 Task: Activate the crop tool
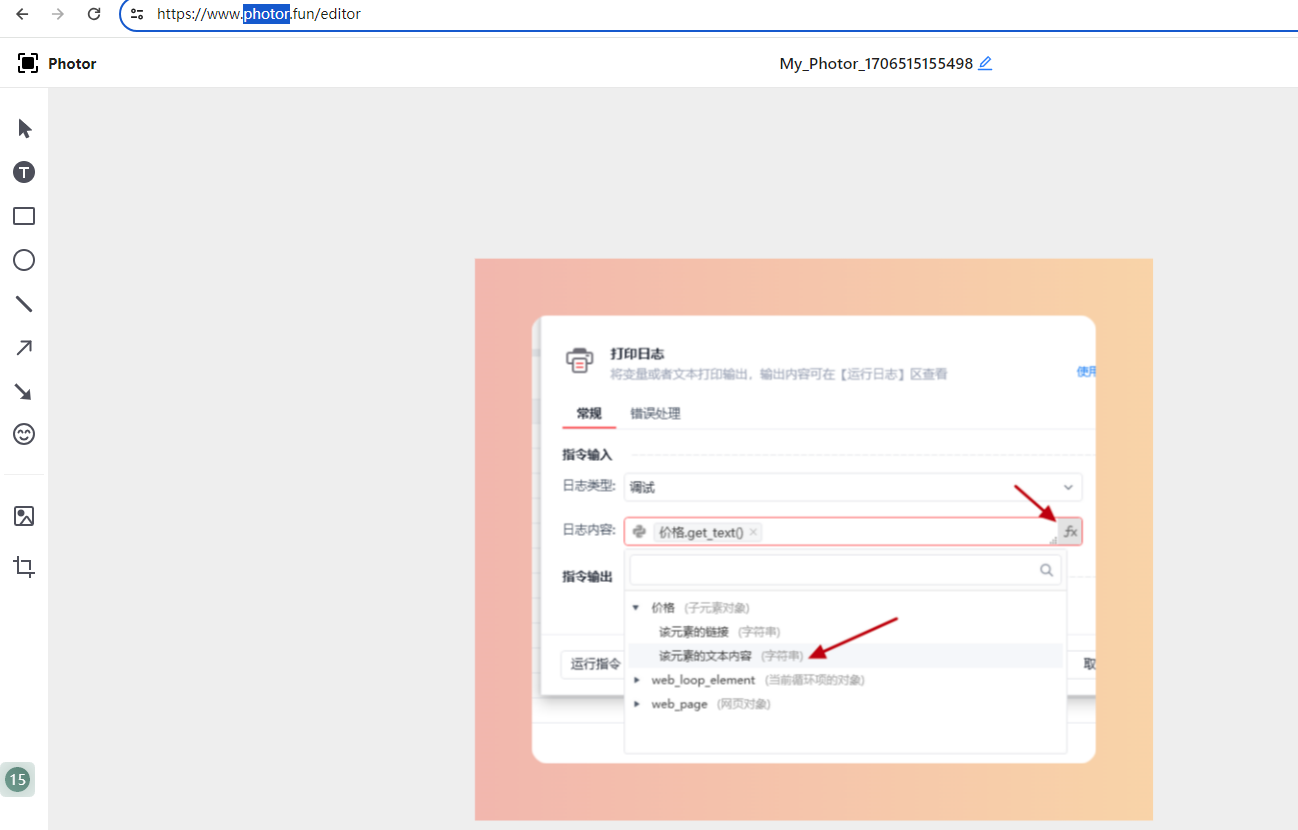[x=24, y=567]
